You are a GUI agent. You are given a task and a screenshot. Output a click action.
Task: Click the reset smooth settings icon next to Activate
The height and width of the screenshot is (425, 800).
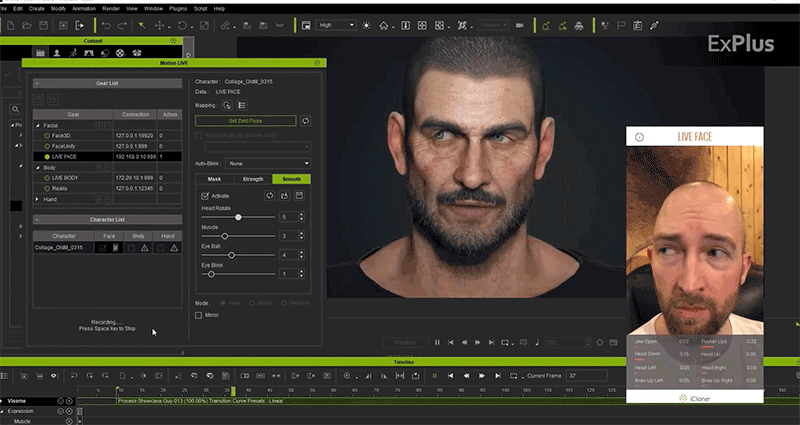269,195
